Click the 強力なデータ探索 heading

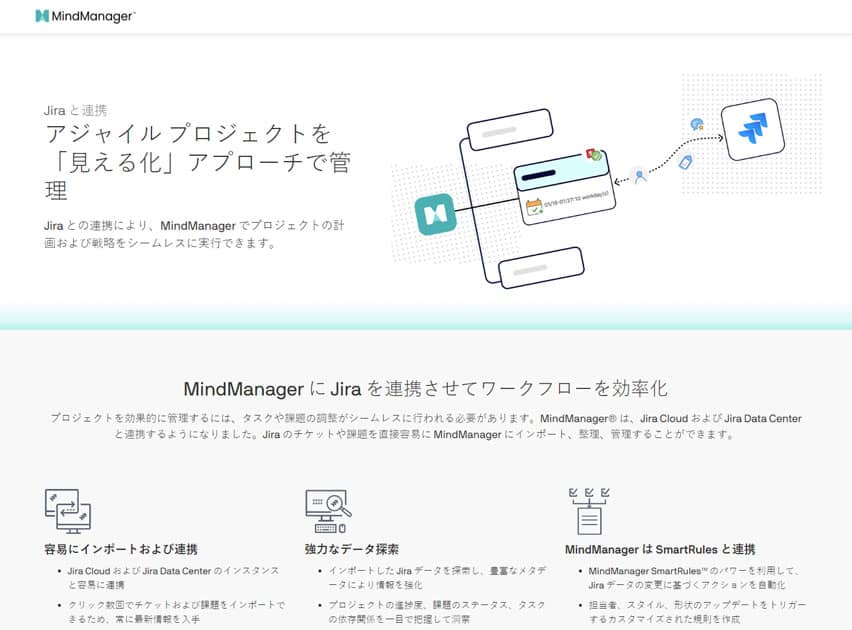[352, 549]
